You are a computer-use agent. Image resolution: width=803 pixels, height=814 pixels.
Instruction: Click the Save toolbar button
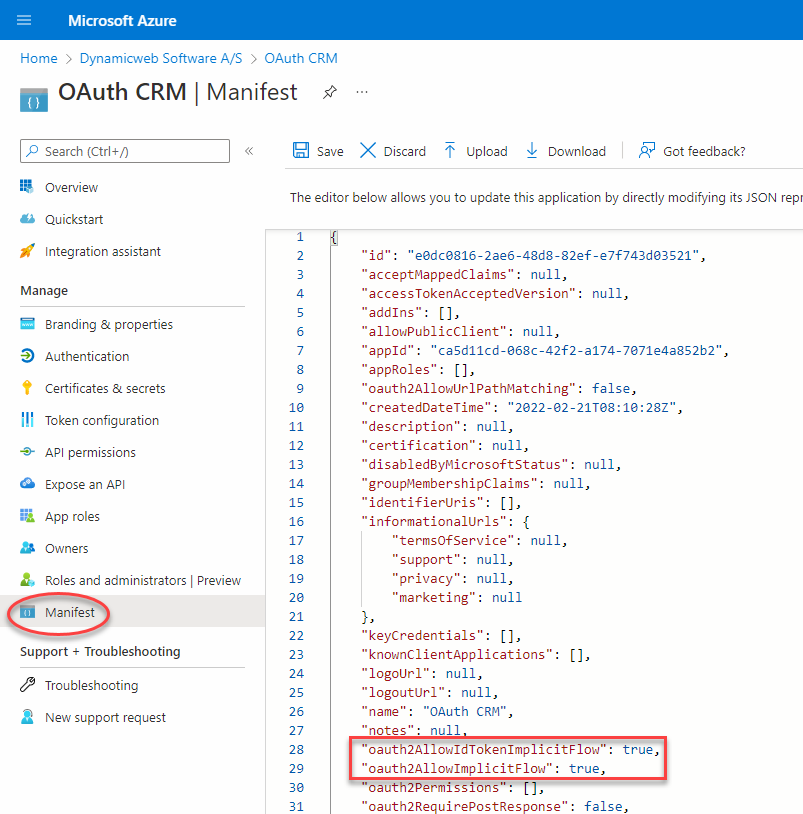(318, 151)
